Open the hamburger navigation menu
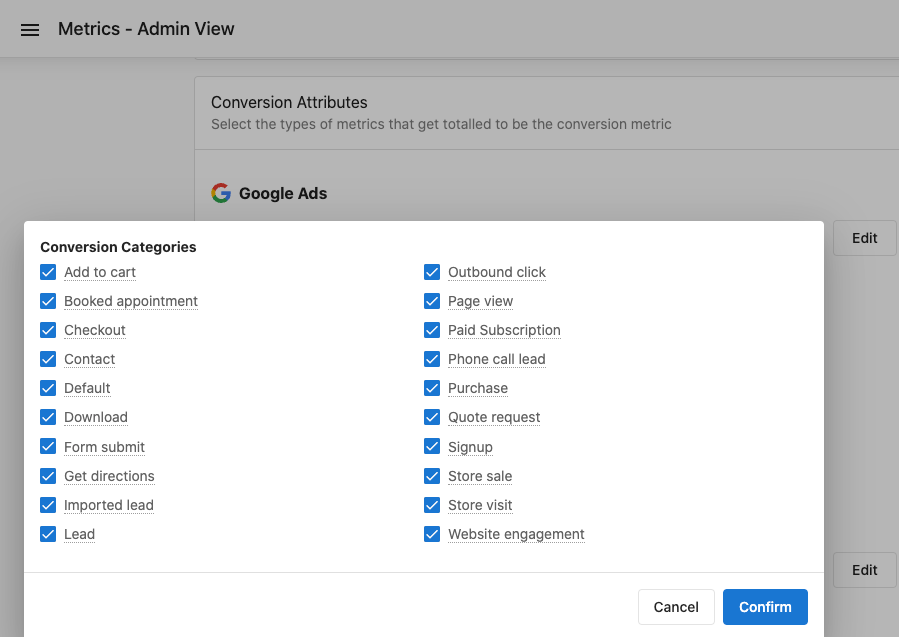899x637 pixels. 30,30
